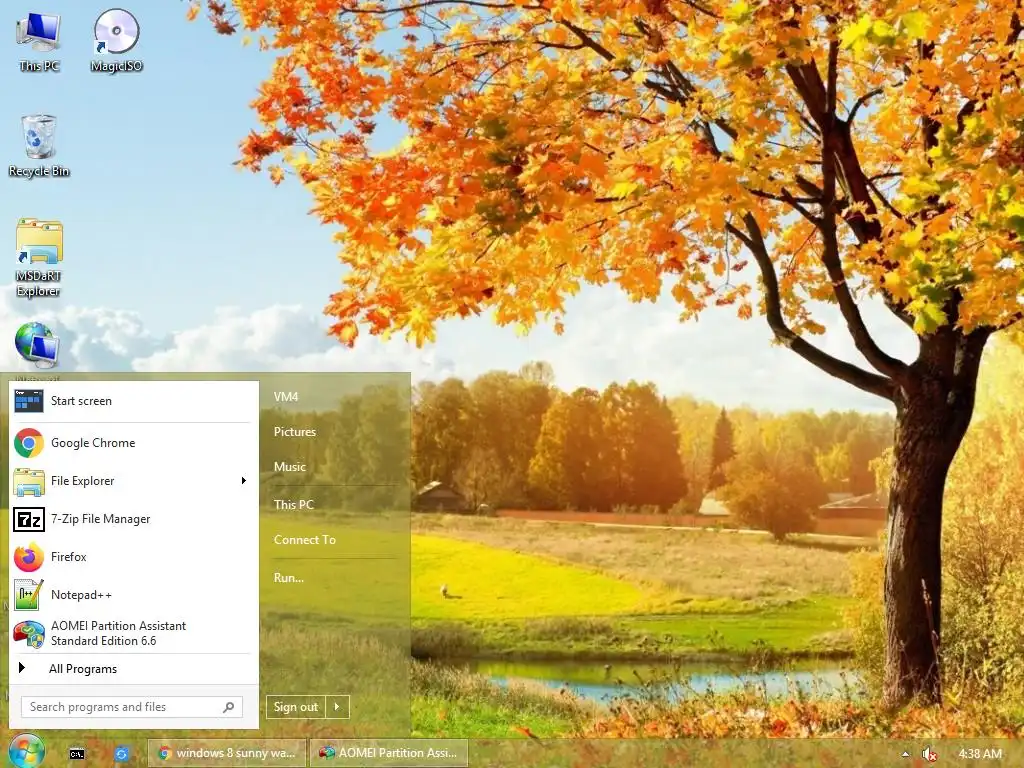Open the MagicISO desktop shortcut
1024x768 pixels.
(x=116, y=40)
